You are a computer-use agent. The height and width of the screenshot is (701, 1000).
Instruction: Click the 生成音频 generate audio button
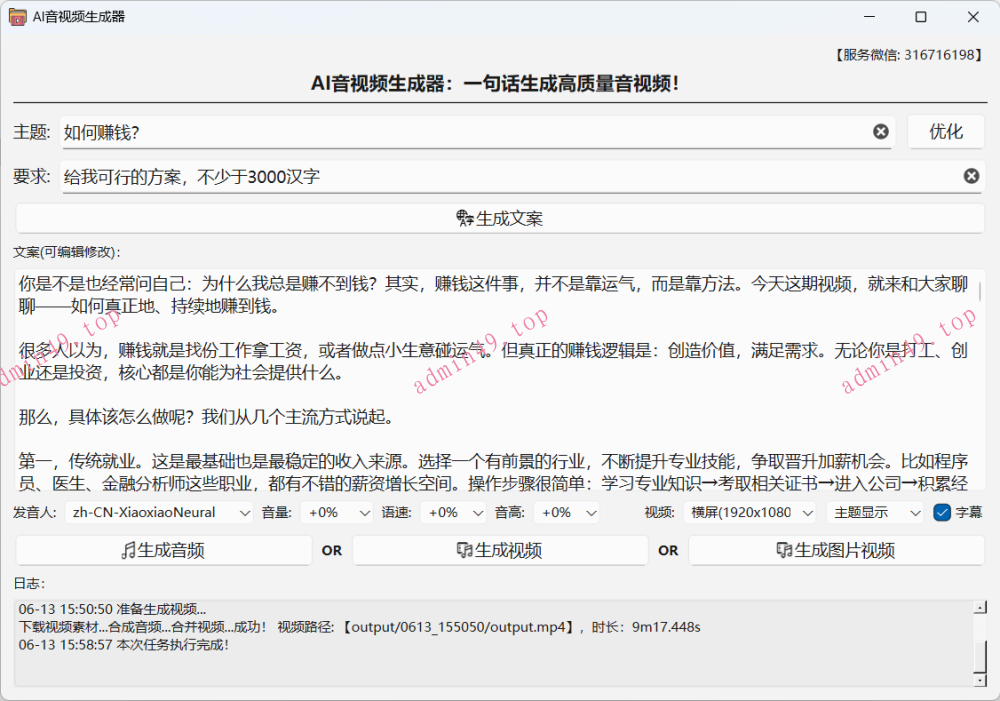coord(164,550)
